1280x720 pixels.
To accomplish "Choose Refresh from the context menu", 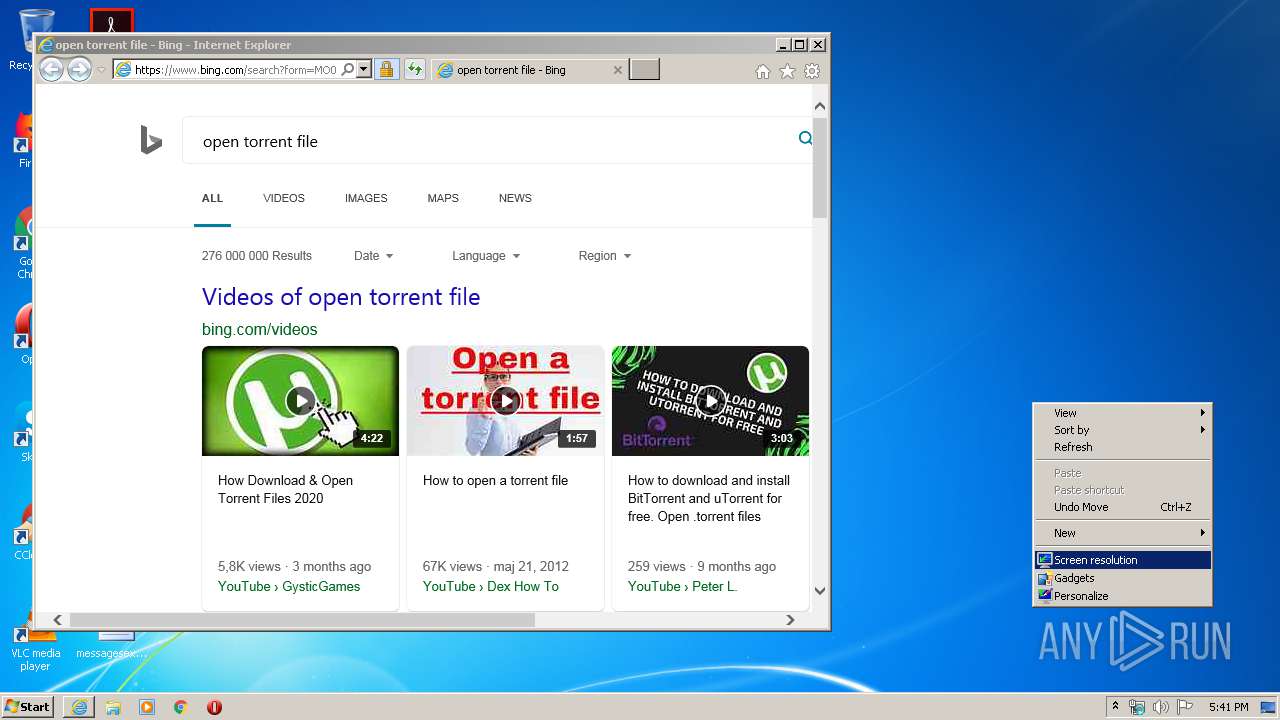I will 1122,447.
